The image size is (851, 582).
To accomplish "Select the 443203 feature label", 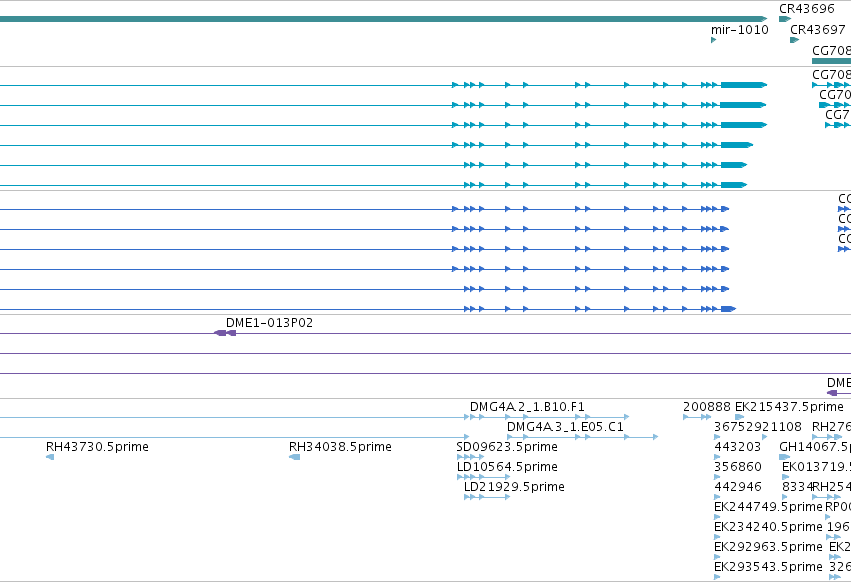I will (738, 447).
